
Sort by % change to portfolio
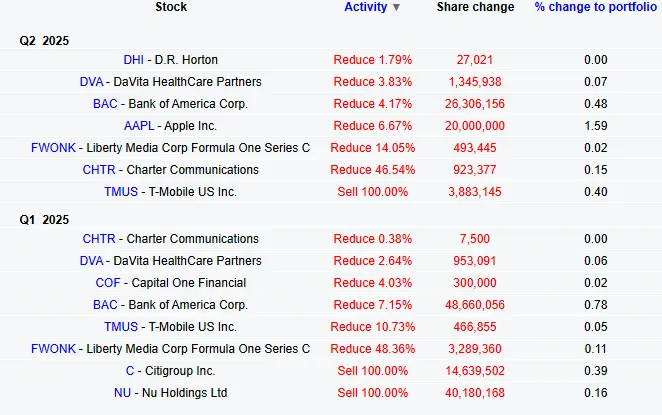[x=596, y=7]
